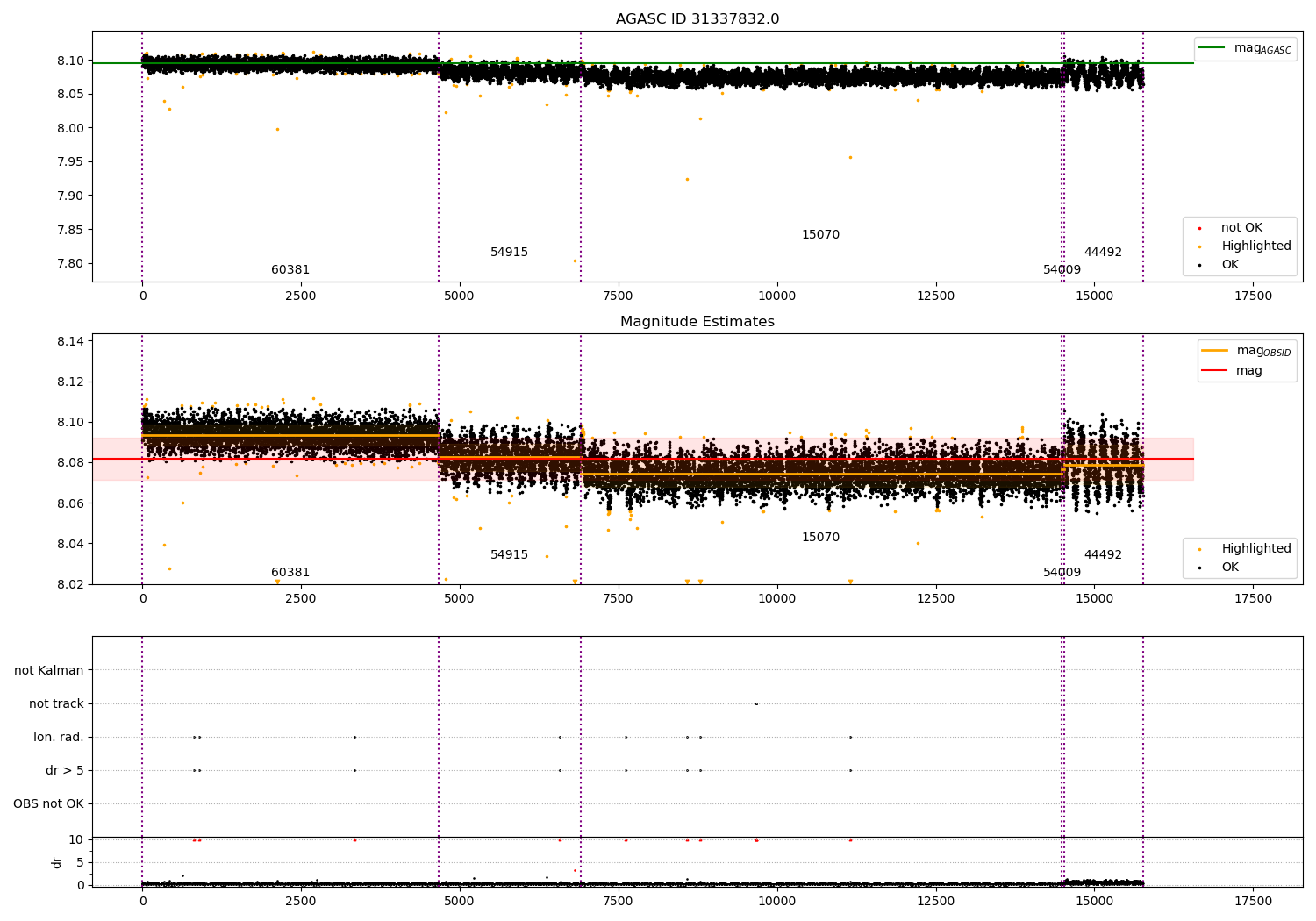The image size is (1316, 921).
Task: Click the 8.08 y-tick of the middle panel
Action: coord(72,462)
